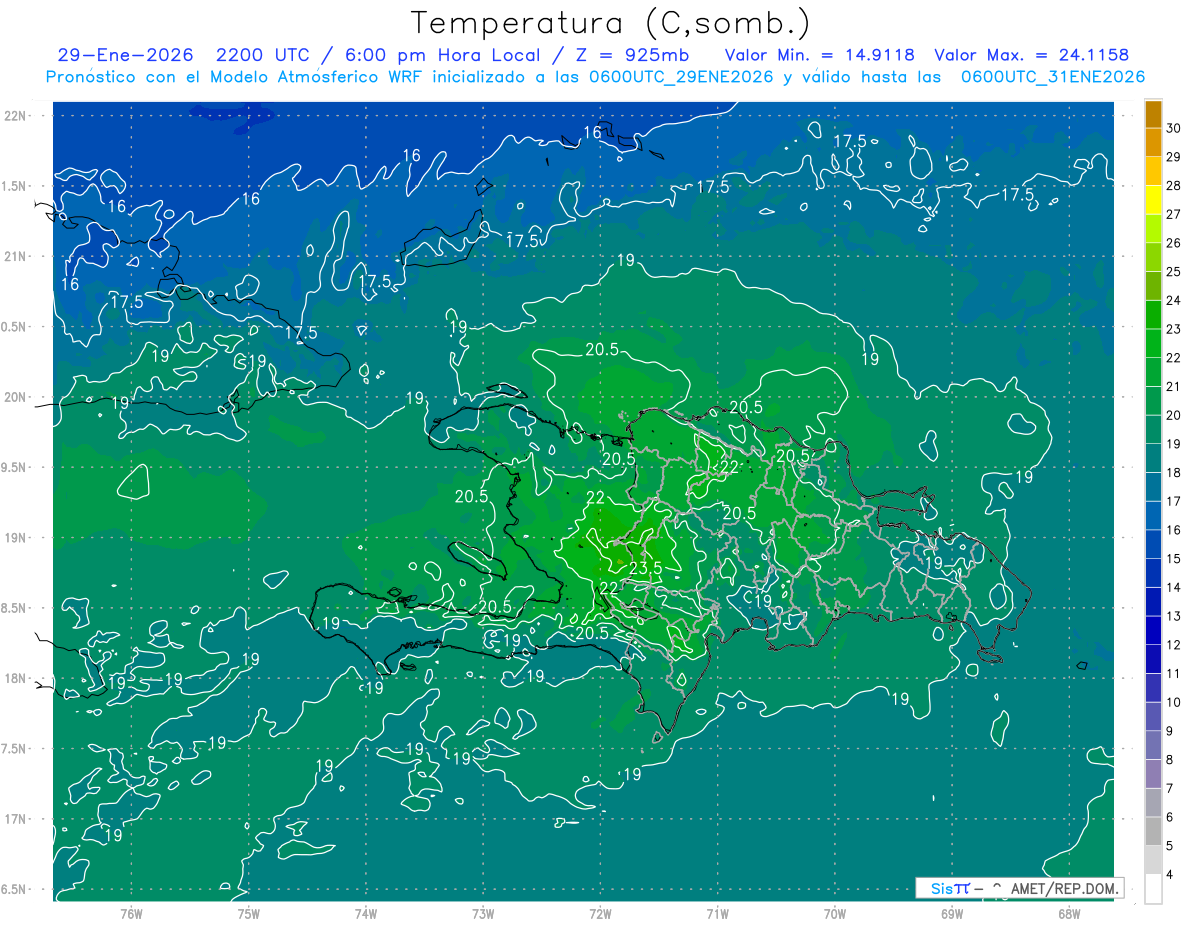
Task: Click the "76W" longitude axis label
Action: [x=131, y=914]
